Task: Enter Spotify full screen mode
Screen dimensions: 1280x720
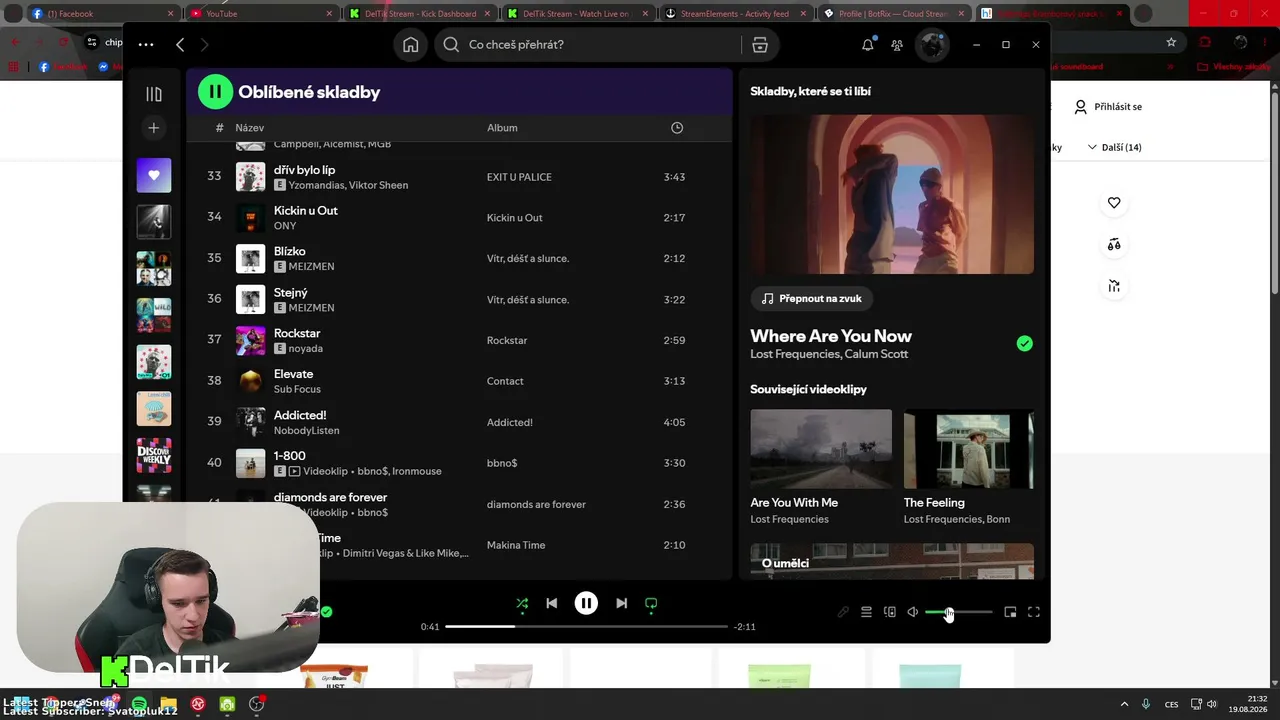Action: pyautogui.click(x=1034, y=612)
